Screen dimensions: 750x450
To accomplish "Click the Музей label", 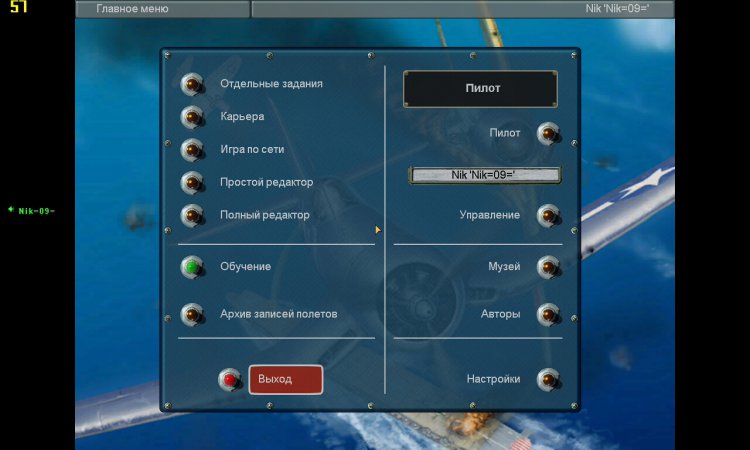I will 504,266.
